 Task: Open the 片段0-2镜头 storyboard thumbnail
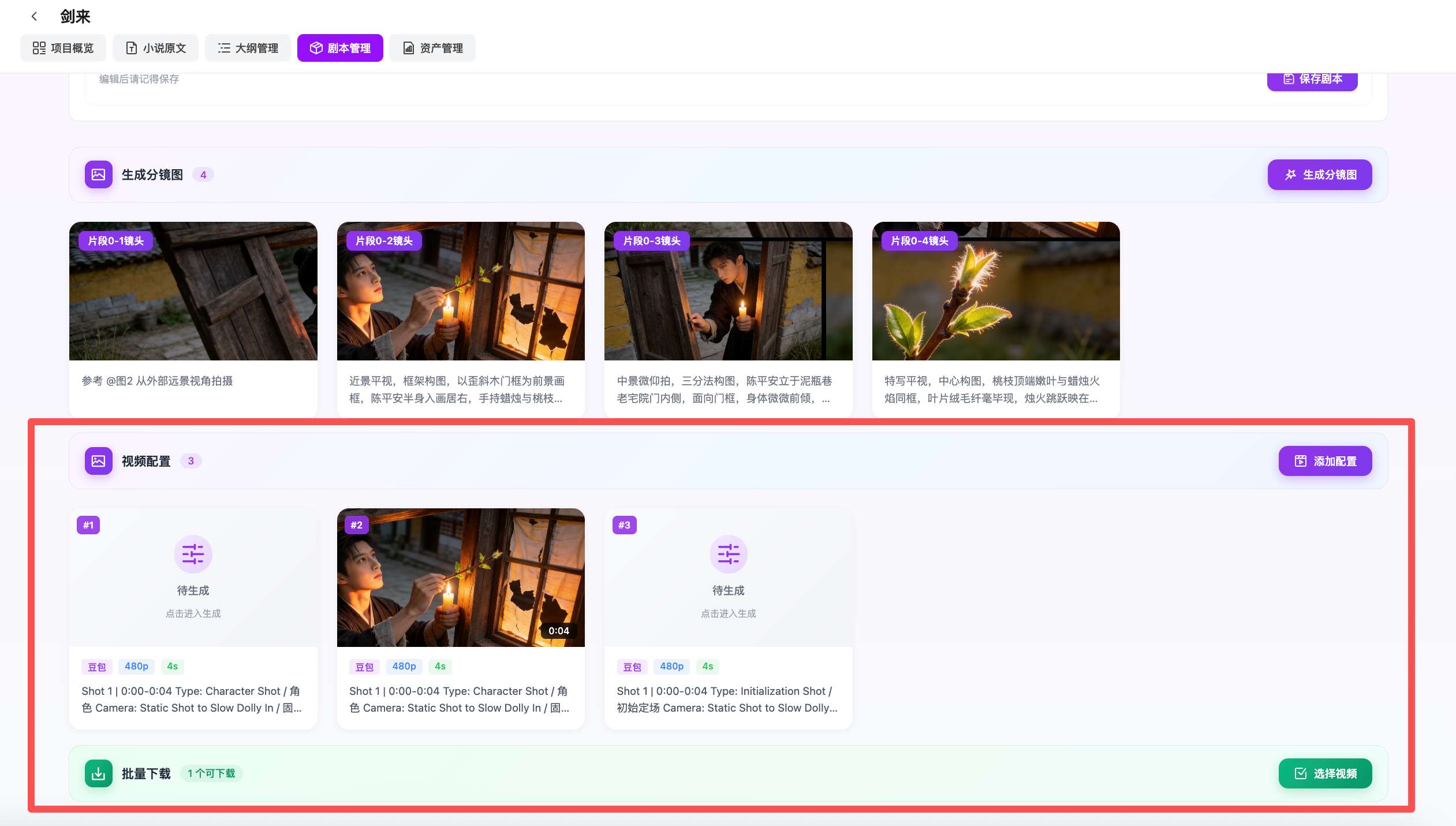461,291
